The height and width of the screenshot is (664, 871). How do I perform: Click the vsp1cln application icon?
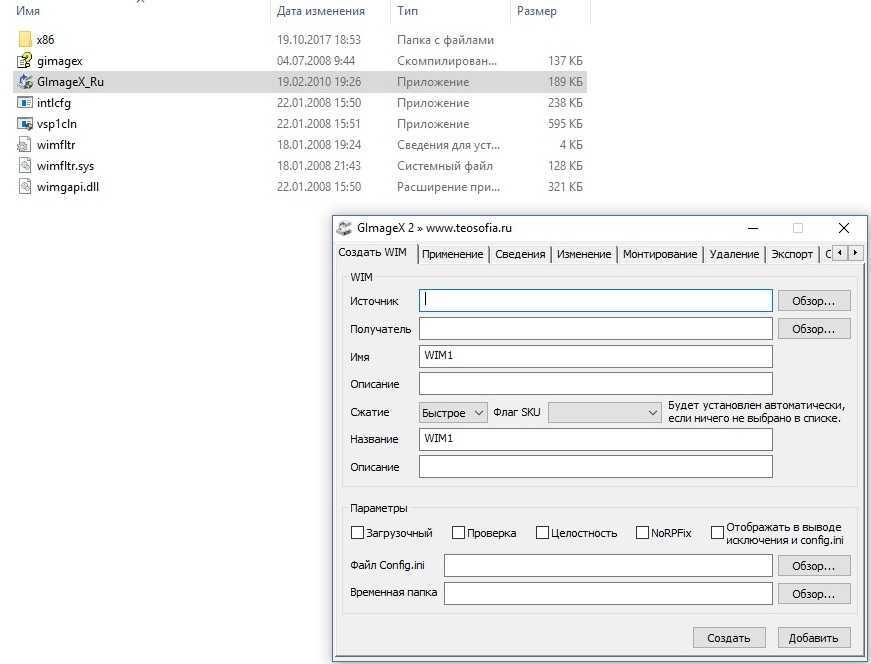click(26, 124)
